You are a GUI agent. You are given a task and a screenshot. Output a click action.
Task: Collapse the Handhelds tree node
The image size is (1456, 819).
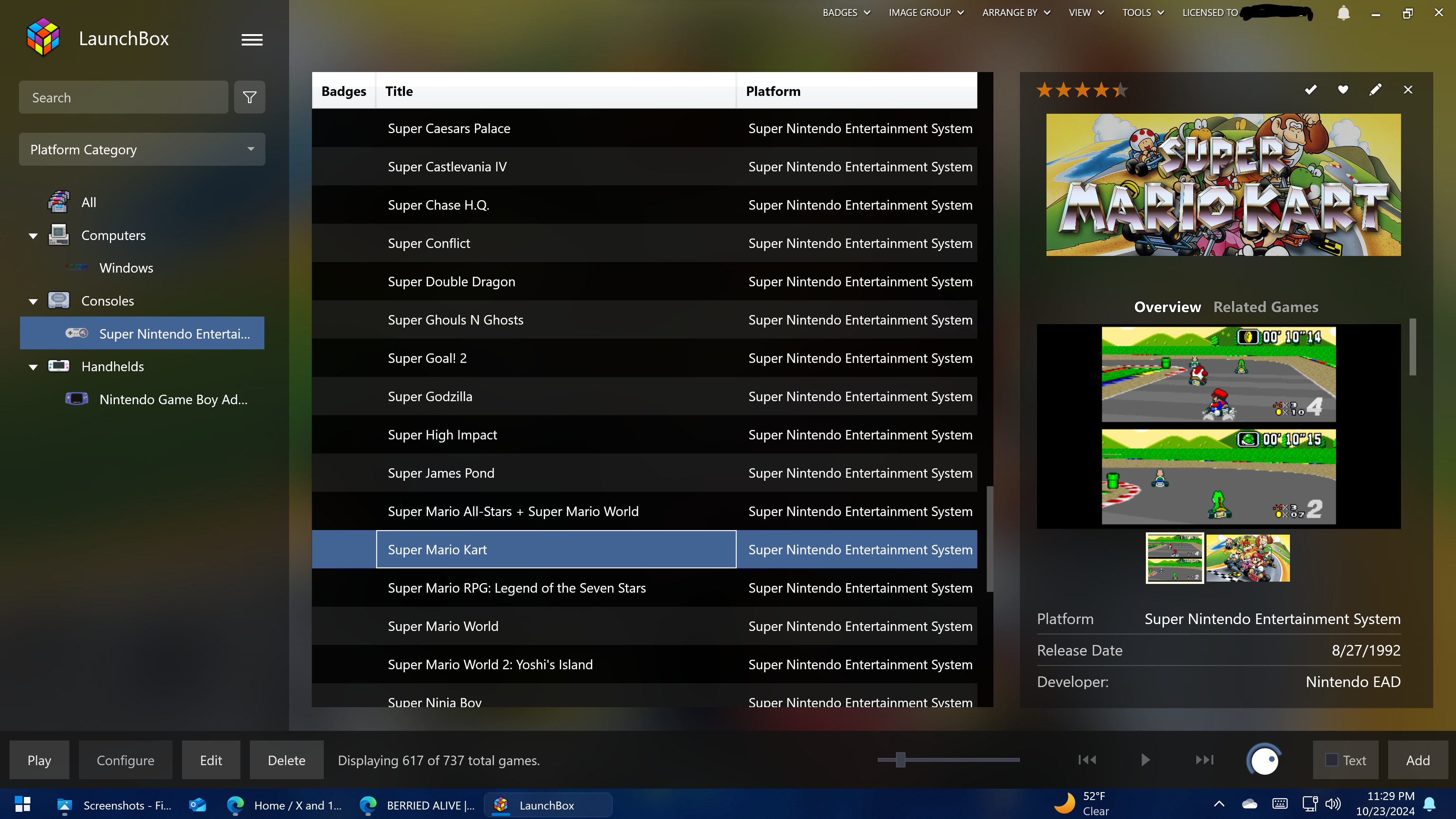(x=33, y=367)
